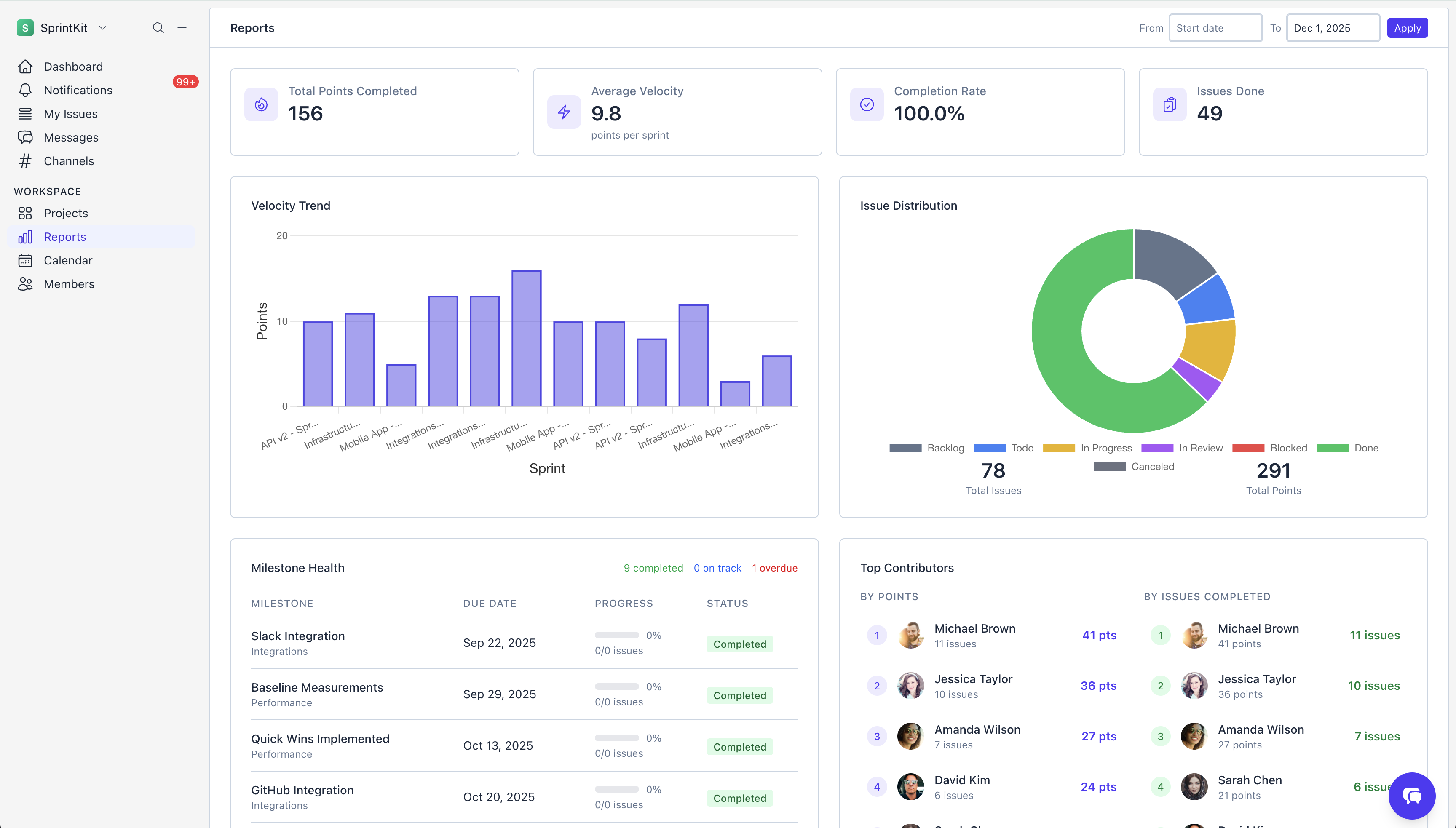Click the Slack Integration progress bar
Screen dimensions: 1456x828
pyautogui.click(x=616, y=634)
